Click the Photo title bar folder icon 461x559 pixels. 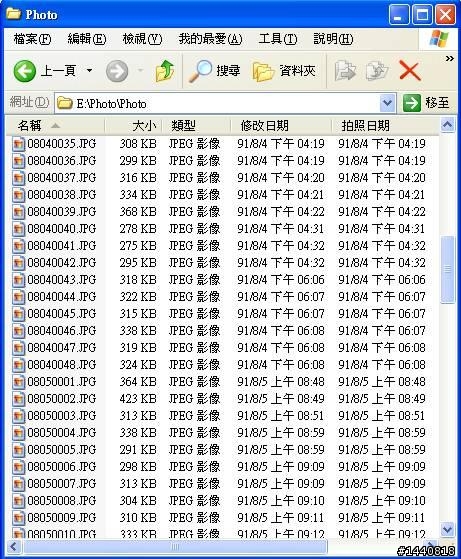pyautogui.click(x=14, y=14)
